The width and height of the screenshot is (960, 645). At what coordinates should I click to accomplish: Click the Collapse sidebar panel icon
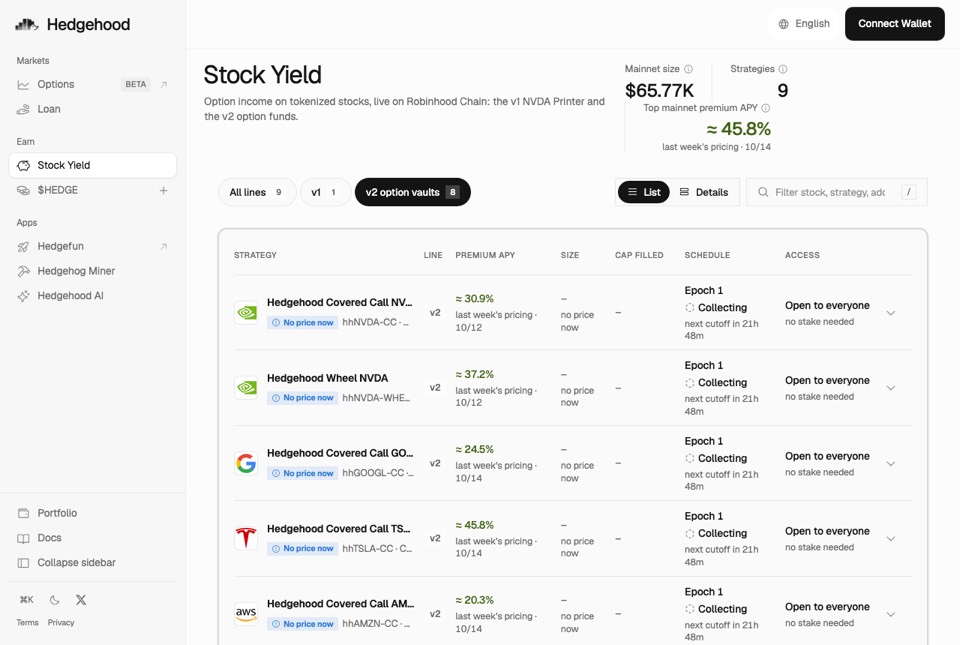[23, 563]
